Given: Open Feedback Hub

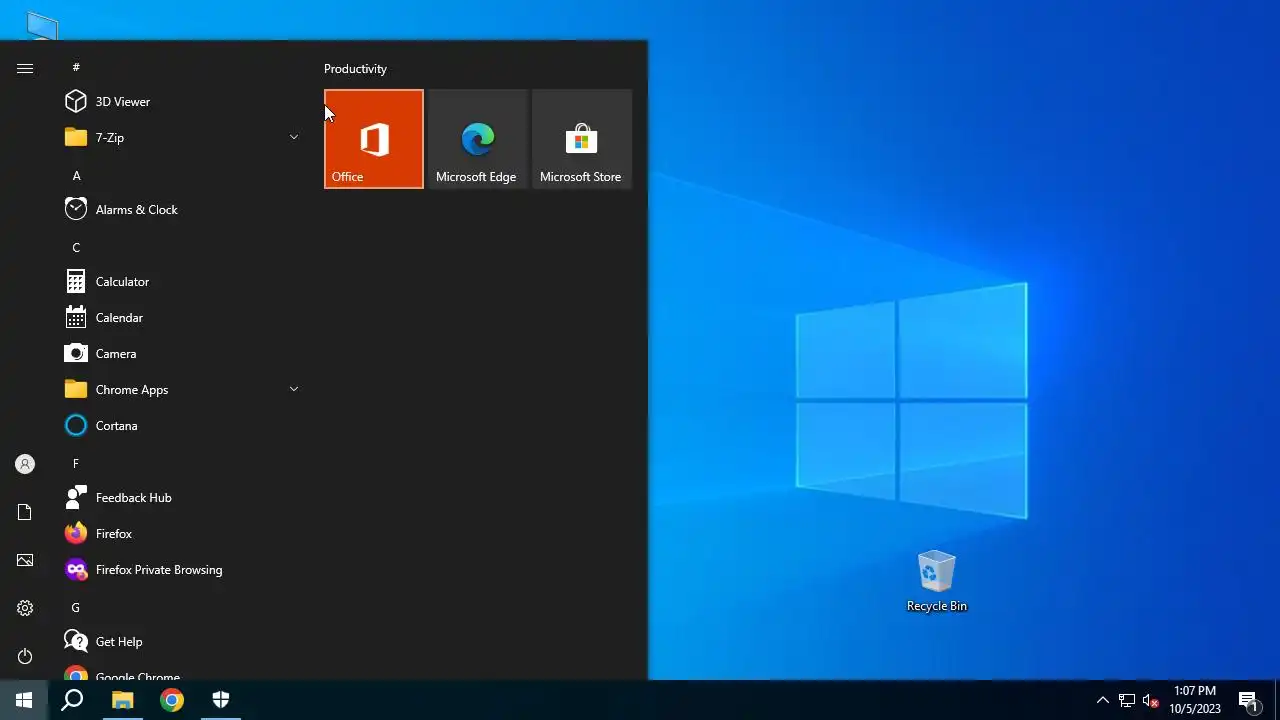Looking at the screenshot, I should pyautogui.click(x=182, y=497).
